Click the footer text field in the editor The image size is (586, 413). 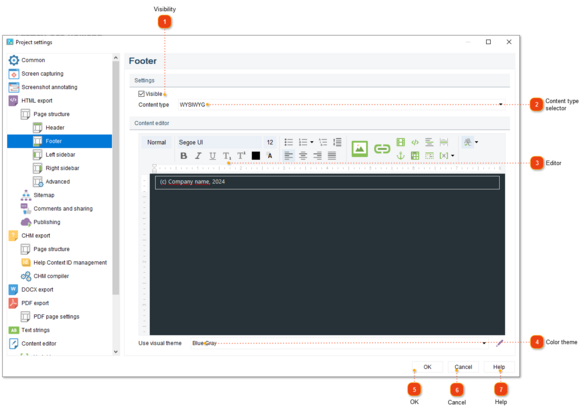pos(327,182)
